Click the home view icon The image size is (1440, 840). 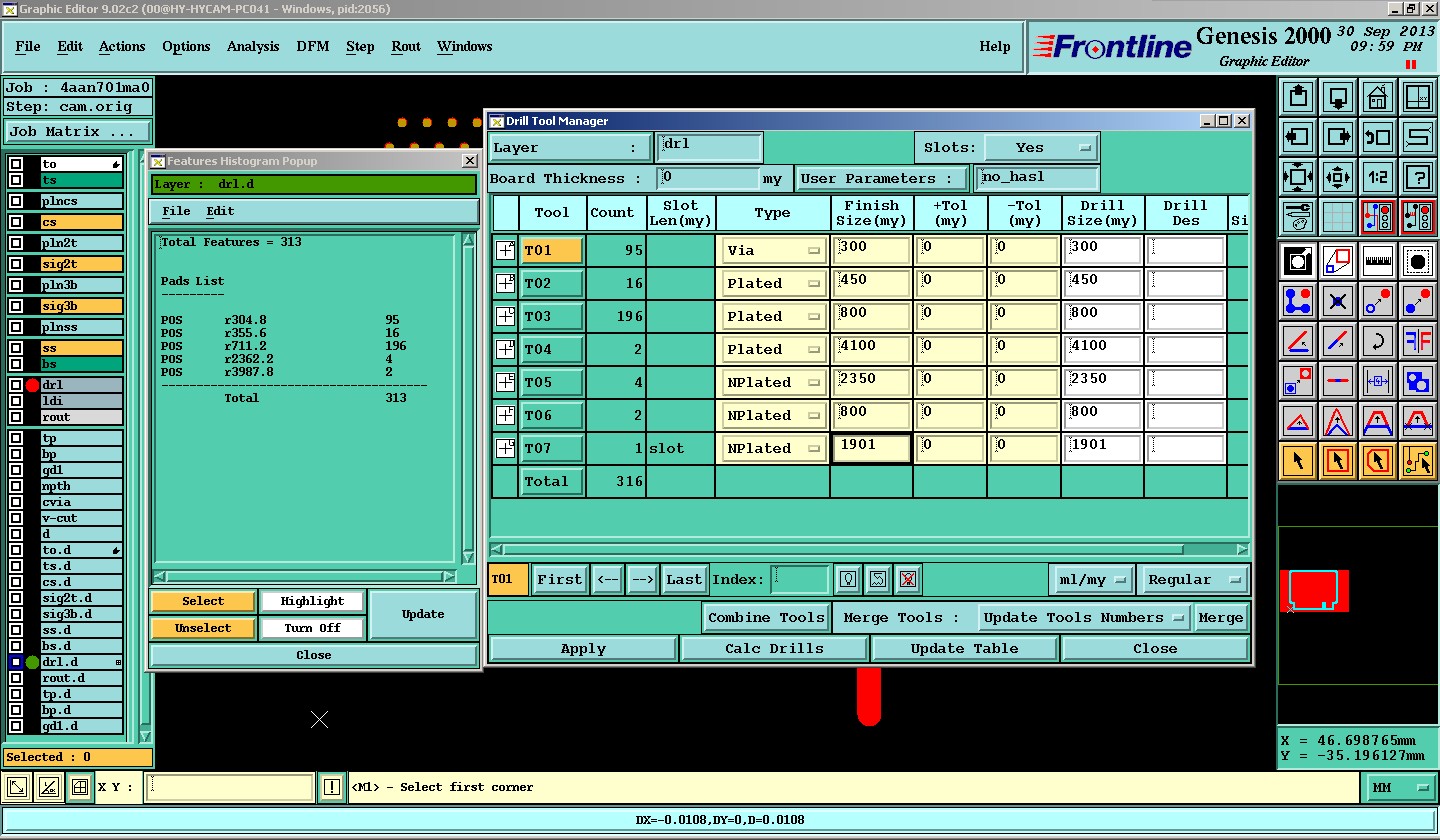1378,97
